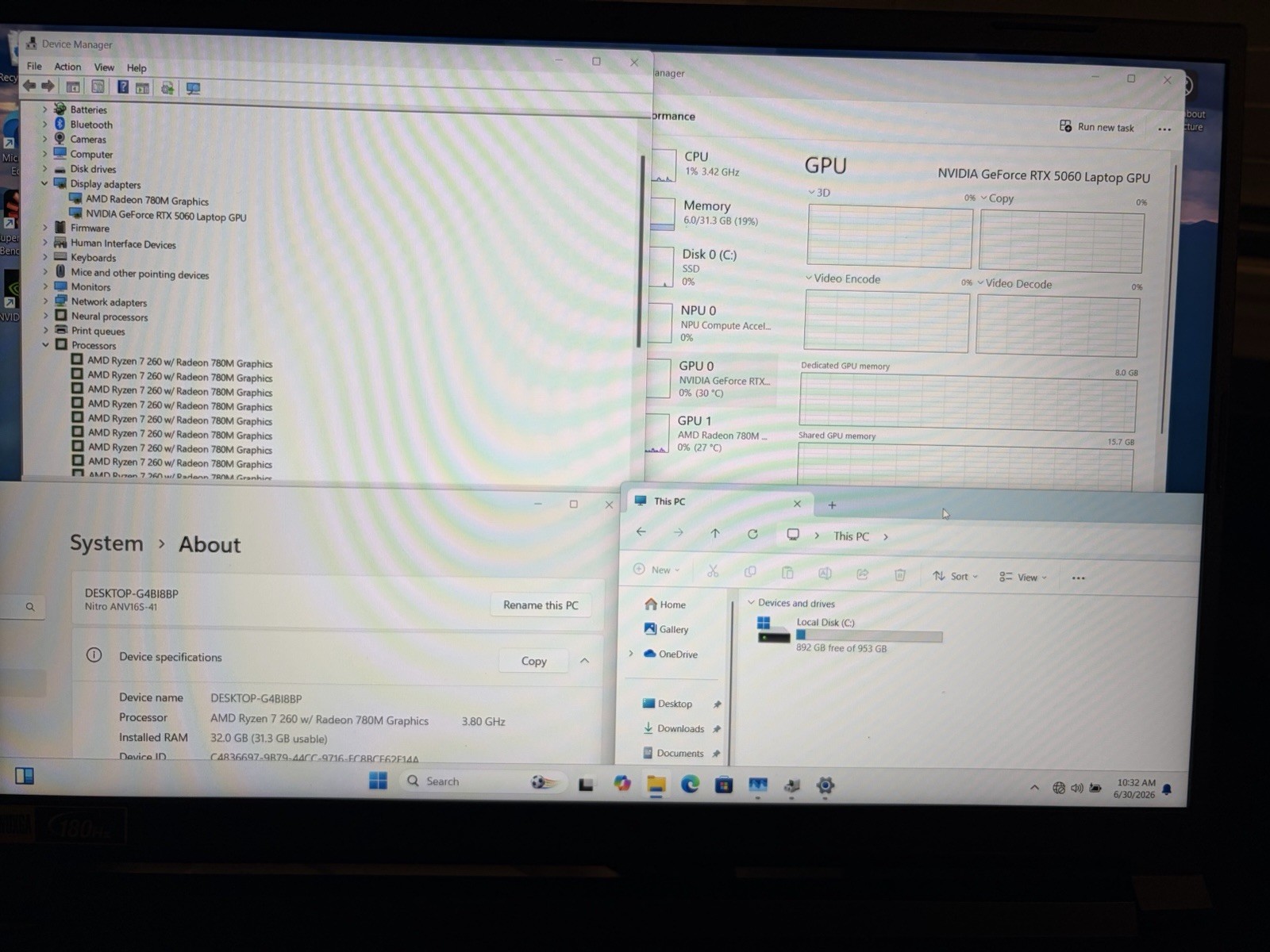The height and width of the screenshot is (952, 1270).
Task: Open the View menu in Device Manager
Action: coord(104,67)
